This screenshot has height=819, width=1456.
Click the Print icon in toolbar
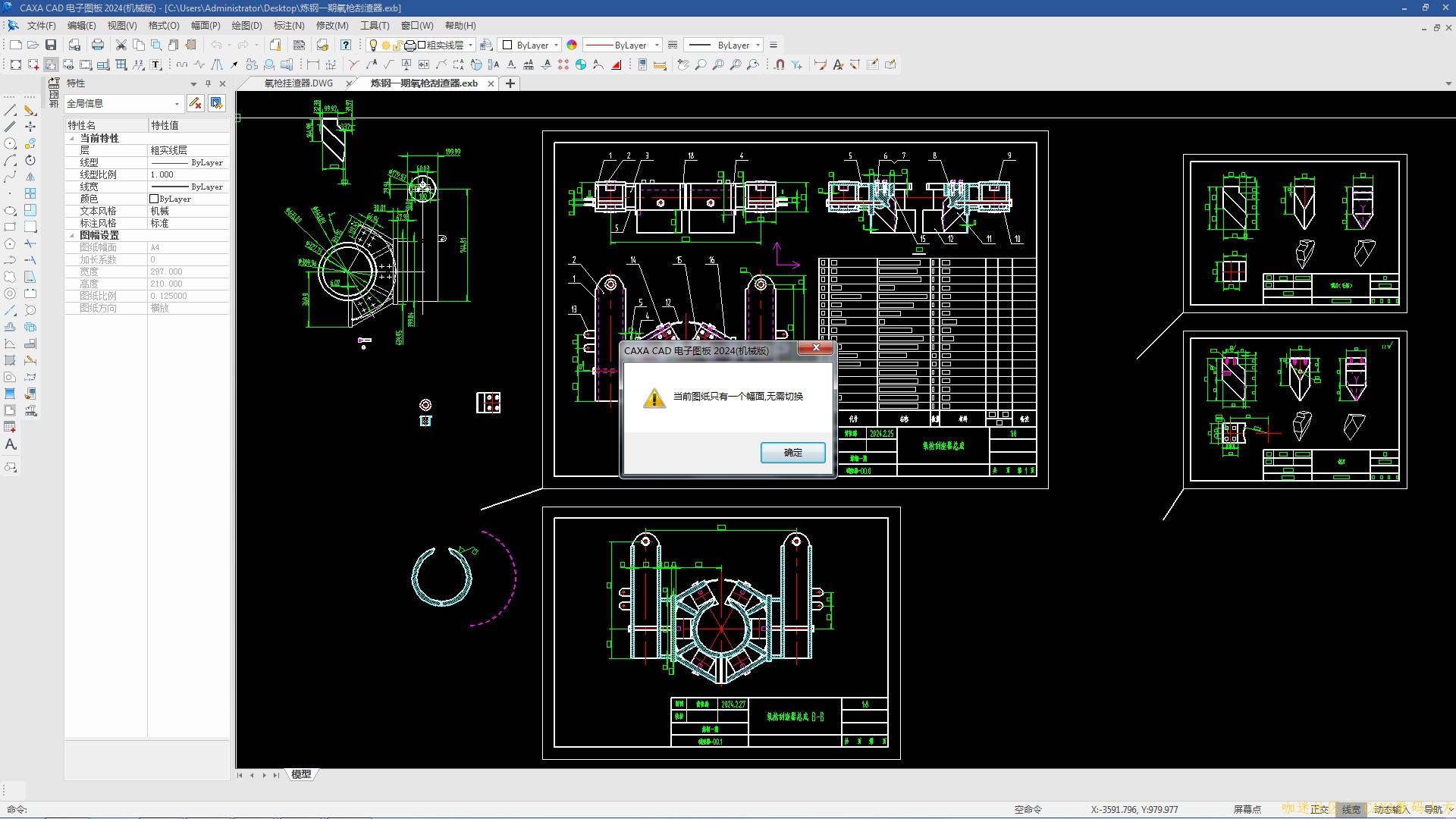pos(97,45)
